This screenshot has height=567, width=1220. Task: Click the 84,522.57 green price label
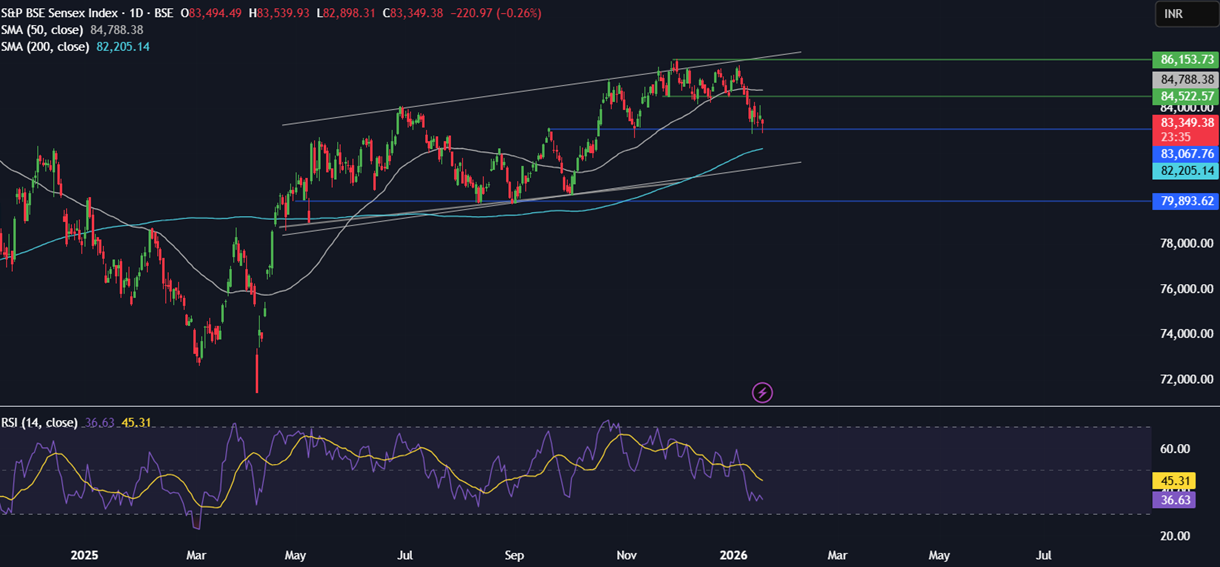coord(1187,96)
